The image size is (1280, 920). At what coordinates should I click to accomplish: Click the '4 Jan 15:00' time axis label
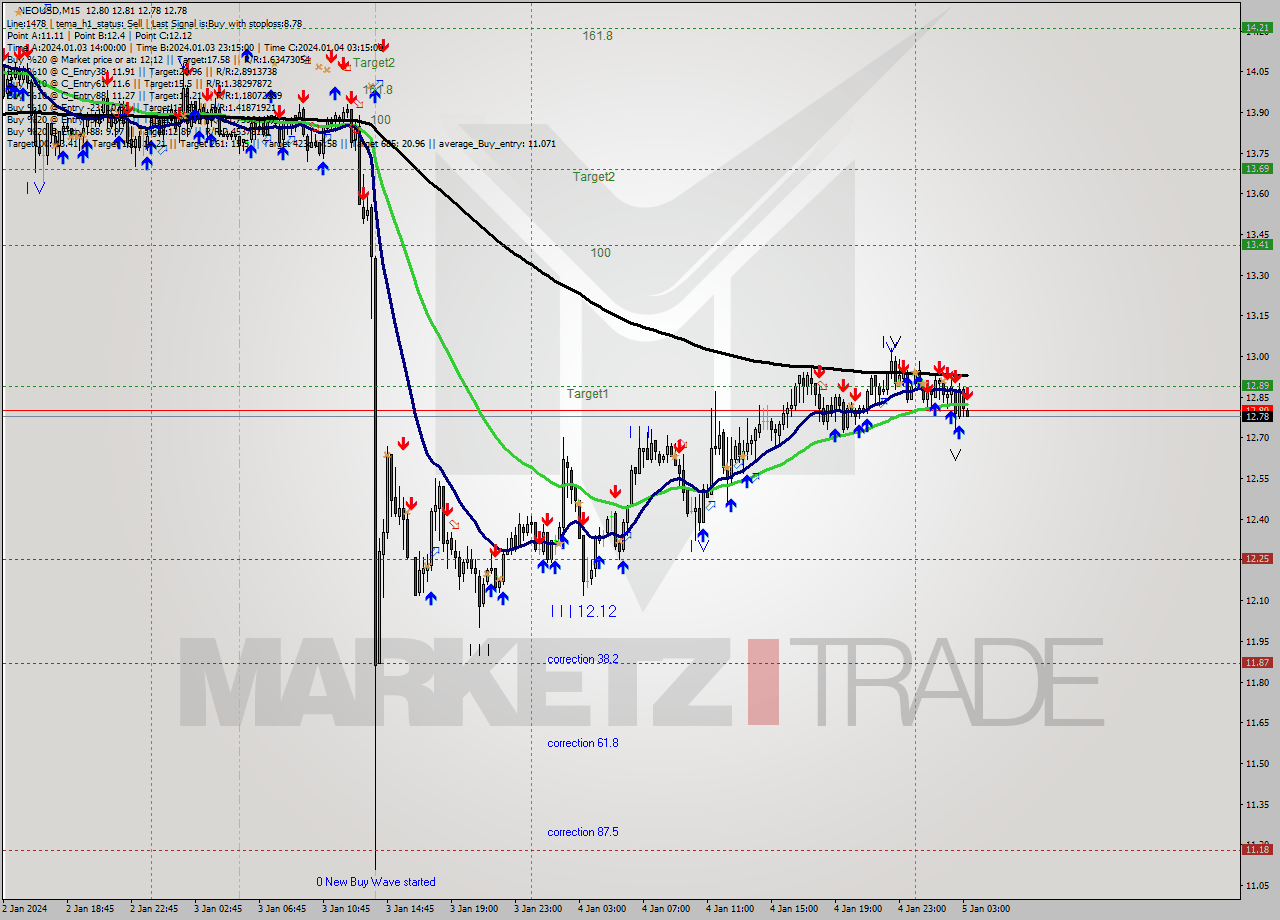coord(796,909)
